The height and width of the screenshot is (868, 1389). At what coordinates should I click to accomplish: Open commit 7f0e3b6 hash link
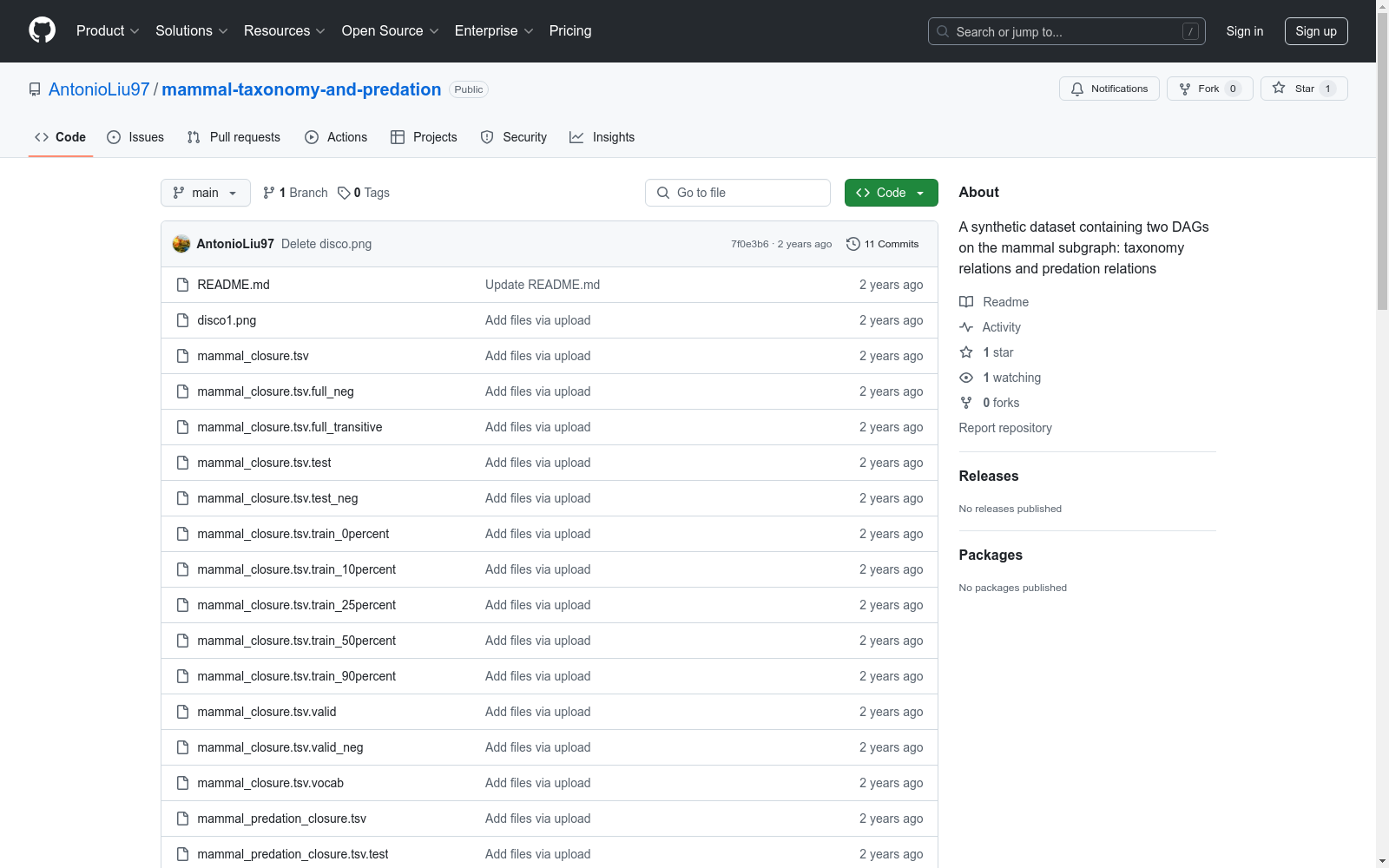click(x=750, y=244)
